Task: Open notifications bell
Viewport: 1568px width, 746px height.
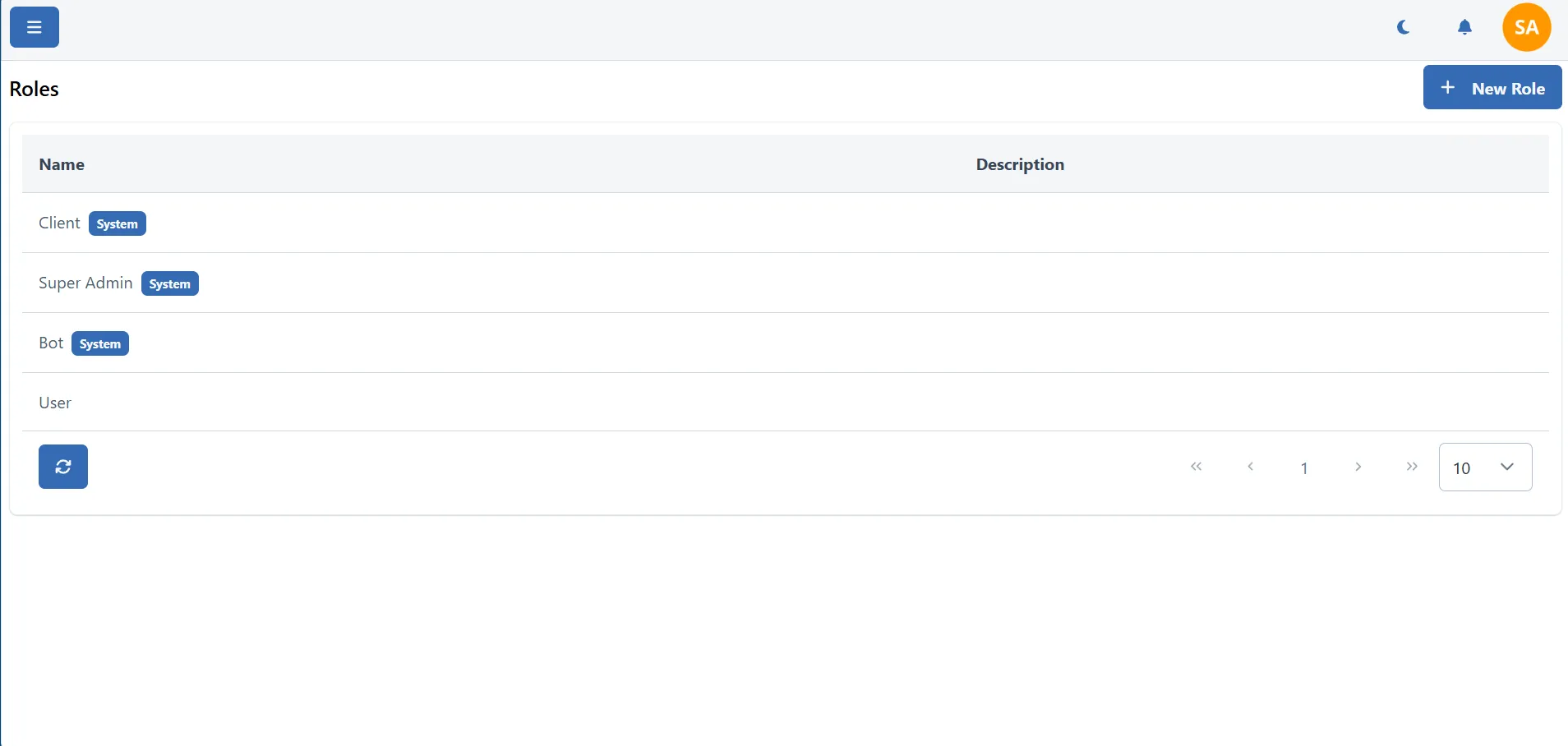Action: 1464,27
